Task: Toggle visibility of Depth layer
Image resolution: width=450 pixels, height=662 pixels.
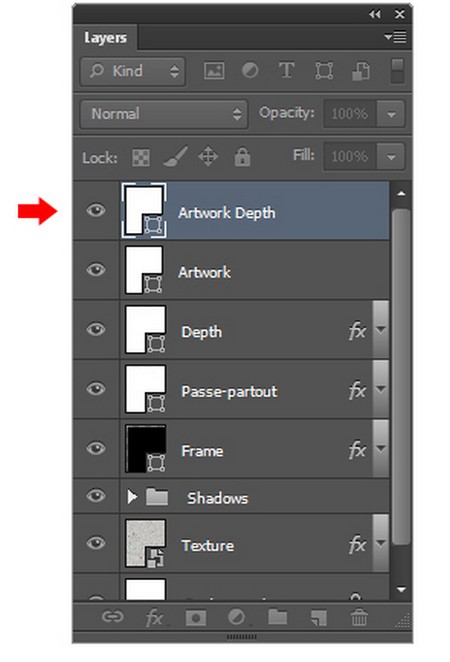Action: 96,329
